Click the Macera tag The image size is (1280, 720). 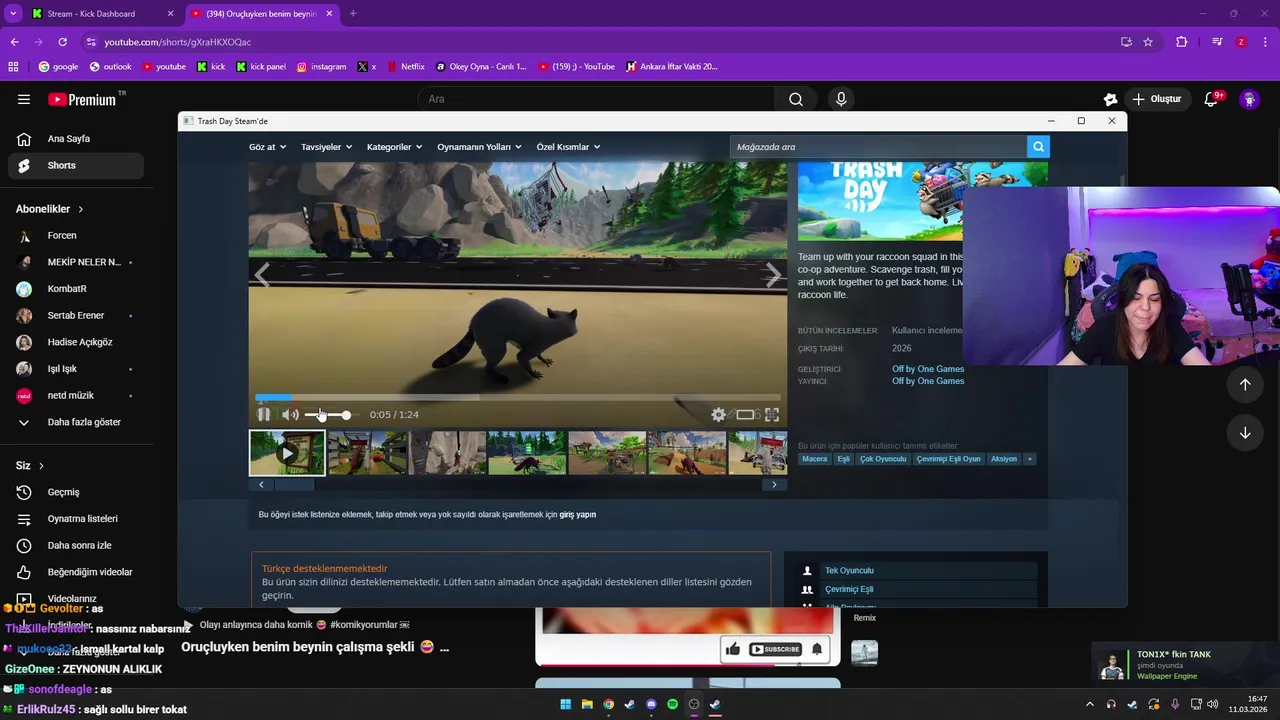click(x=814, y=459)
